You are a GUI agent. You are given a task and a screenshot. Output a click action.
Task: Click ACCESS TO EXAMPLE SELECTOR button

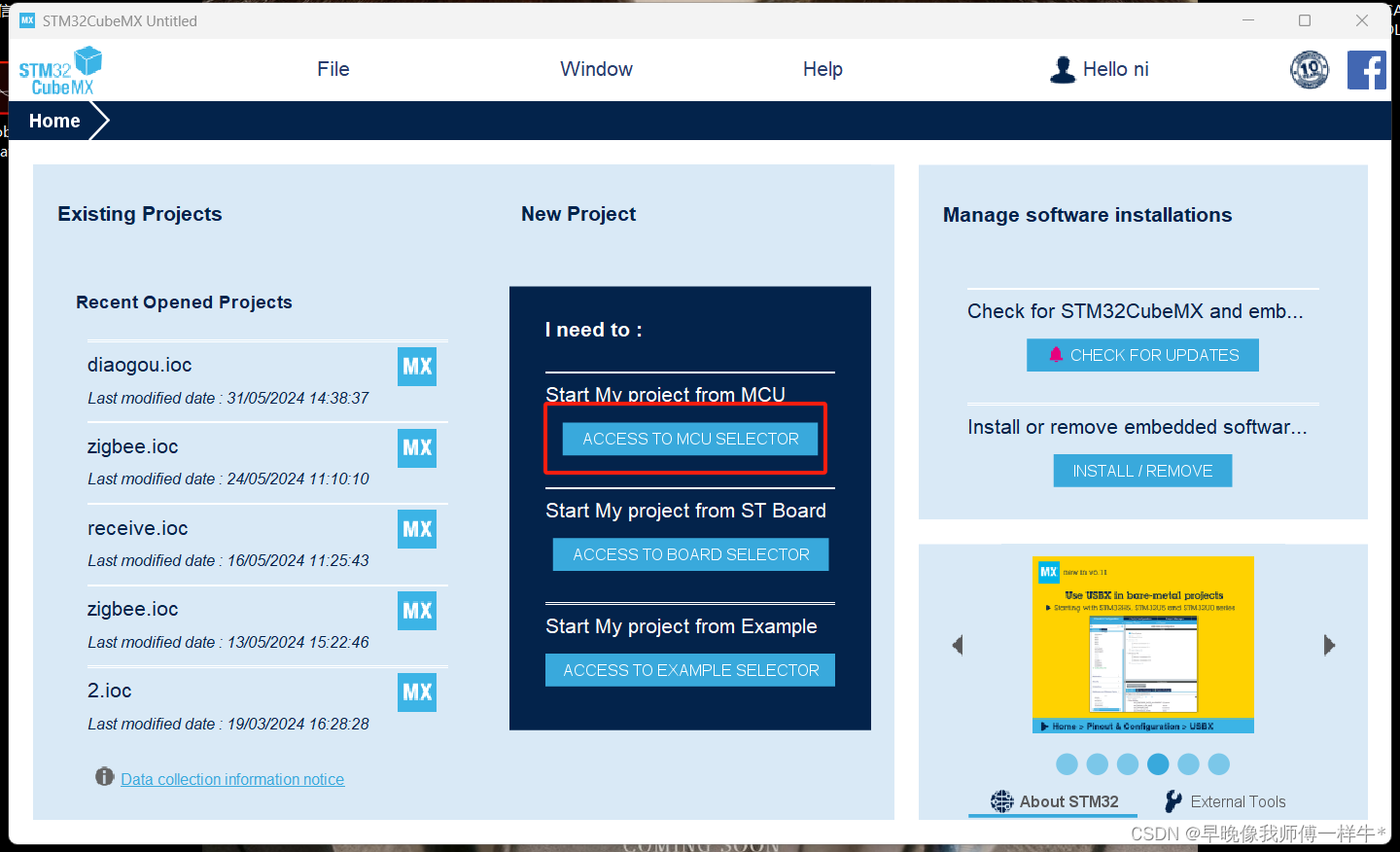click(x=690, y=670)
